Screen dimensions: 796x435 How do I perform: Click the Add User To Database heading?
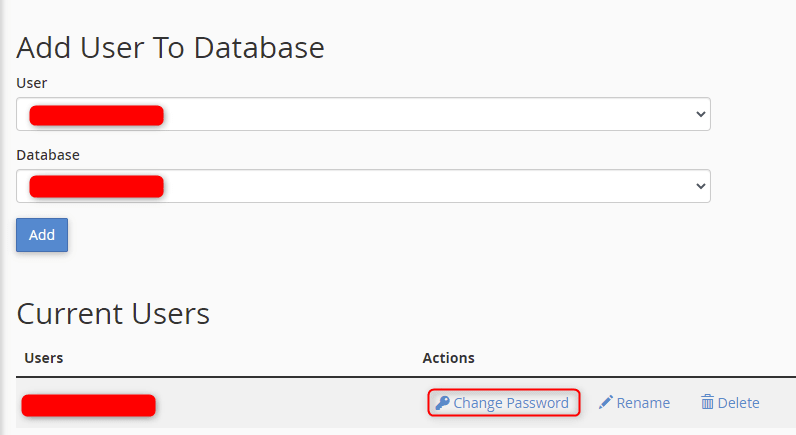tap(170, 48)
